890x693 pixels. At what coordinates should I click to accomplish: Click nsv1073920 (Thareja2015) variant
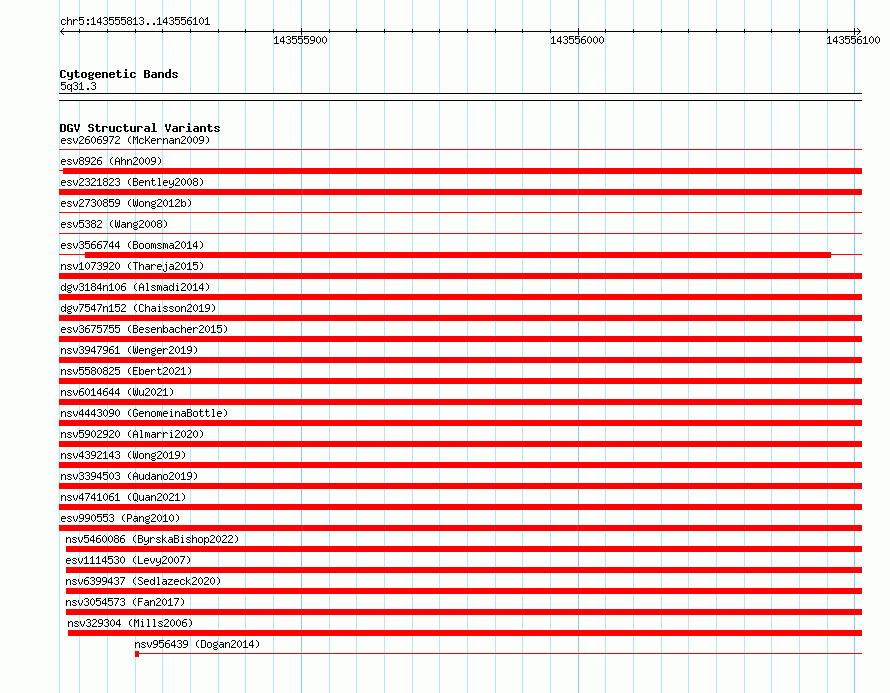point(132,266)
